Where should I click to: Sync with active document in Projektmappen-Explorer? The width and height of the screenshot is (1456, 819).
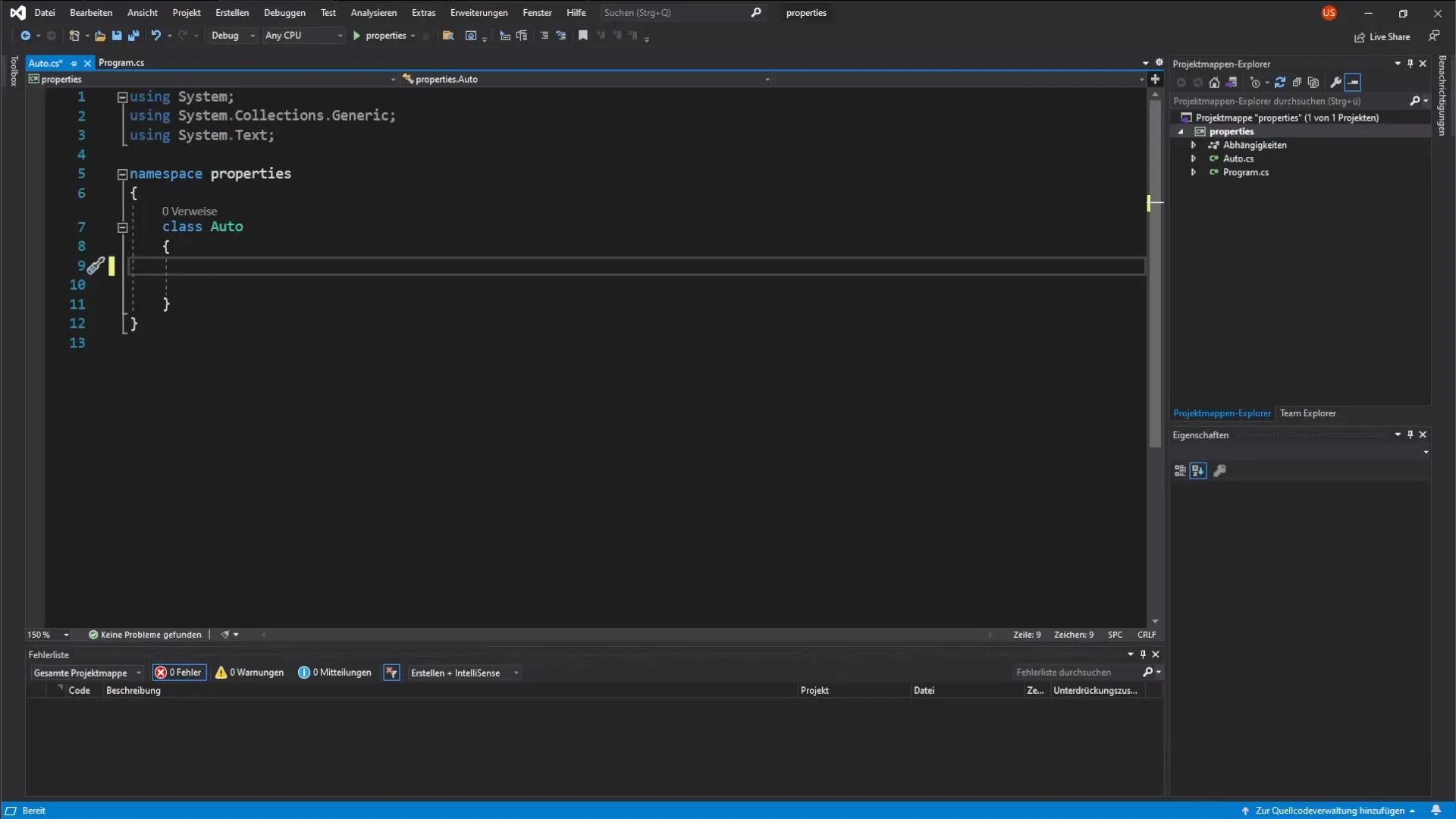pyautogui.click(x=1280, y=83)
